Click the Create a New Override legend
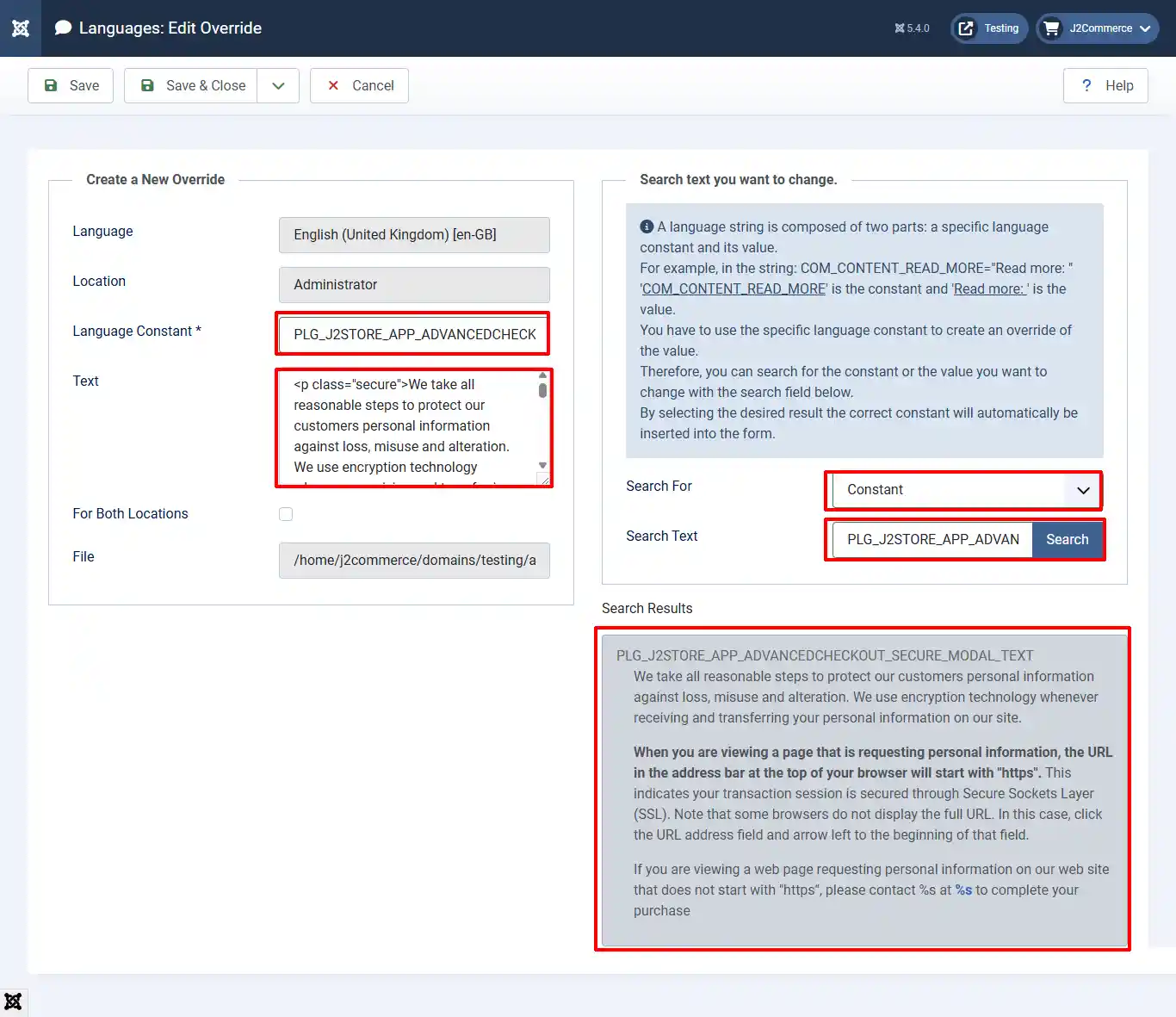 tap(155, 179)
